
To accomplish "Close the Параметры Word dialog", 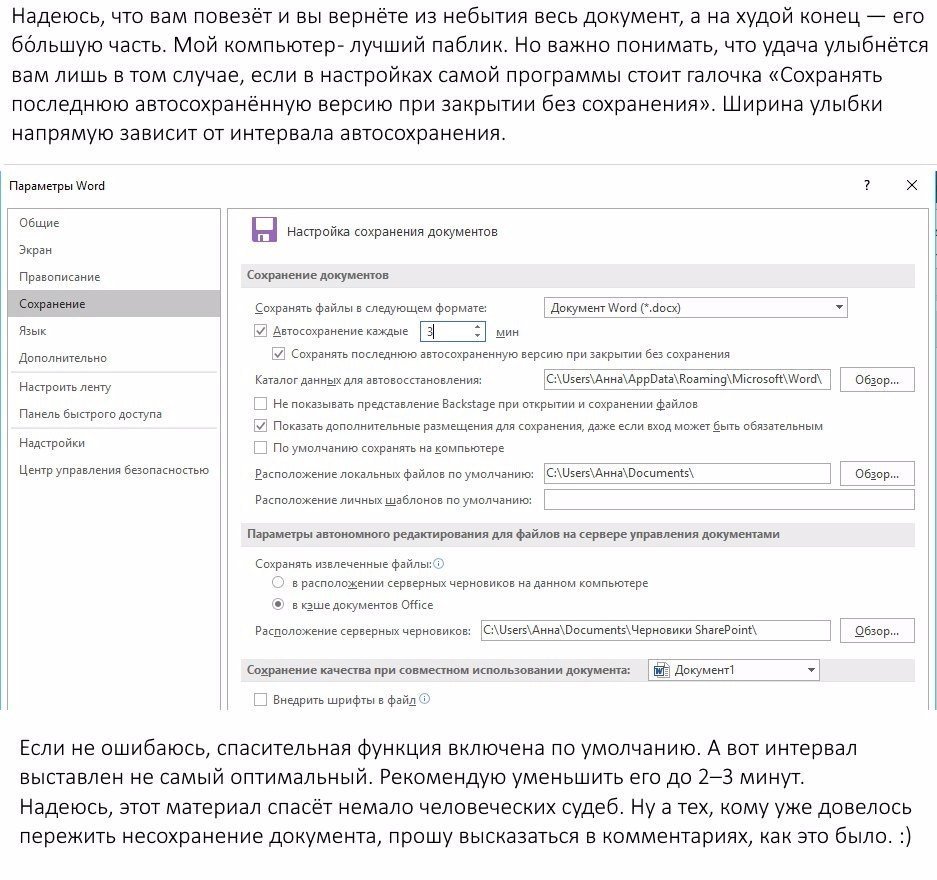I will click(x=911, y=185).
